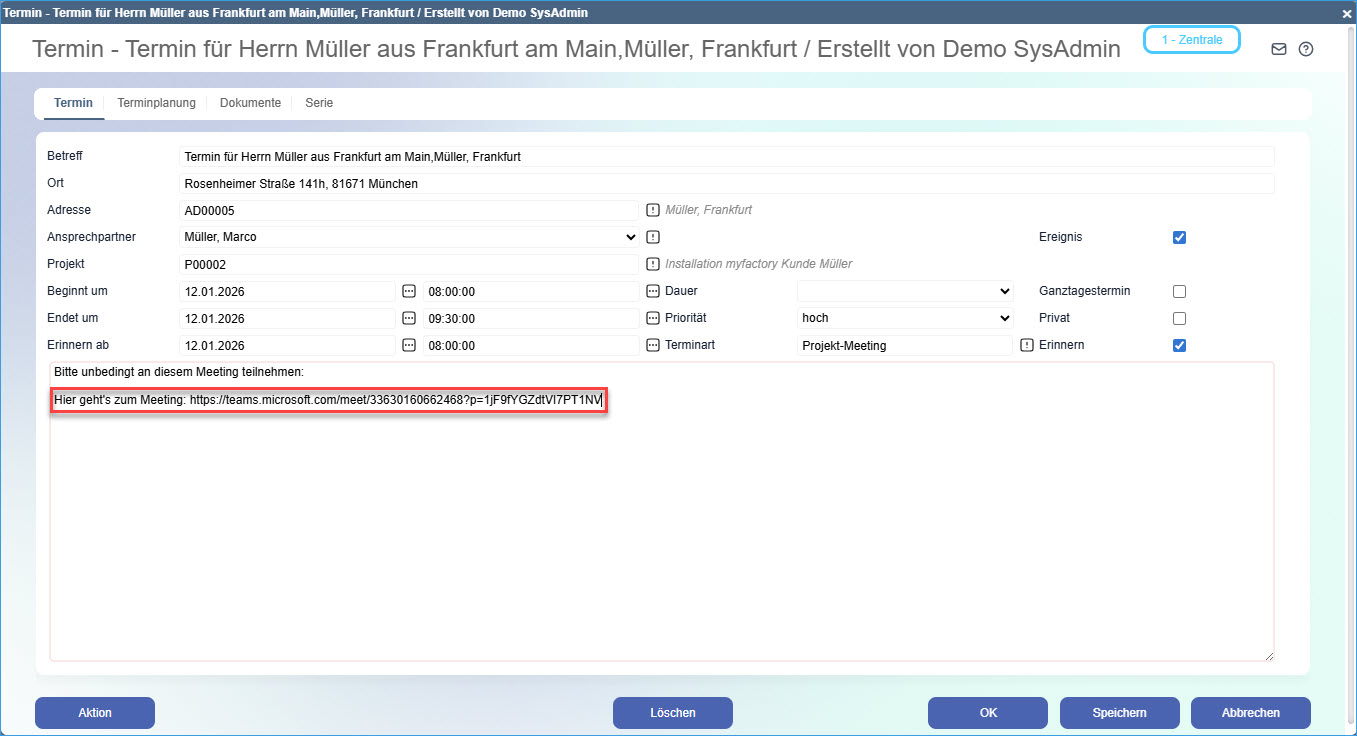Click the Projekt field containing P00002
This screenshot has width=1357, height=736.
(x=409, y=264)
